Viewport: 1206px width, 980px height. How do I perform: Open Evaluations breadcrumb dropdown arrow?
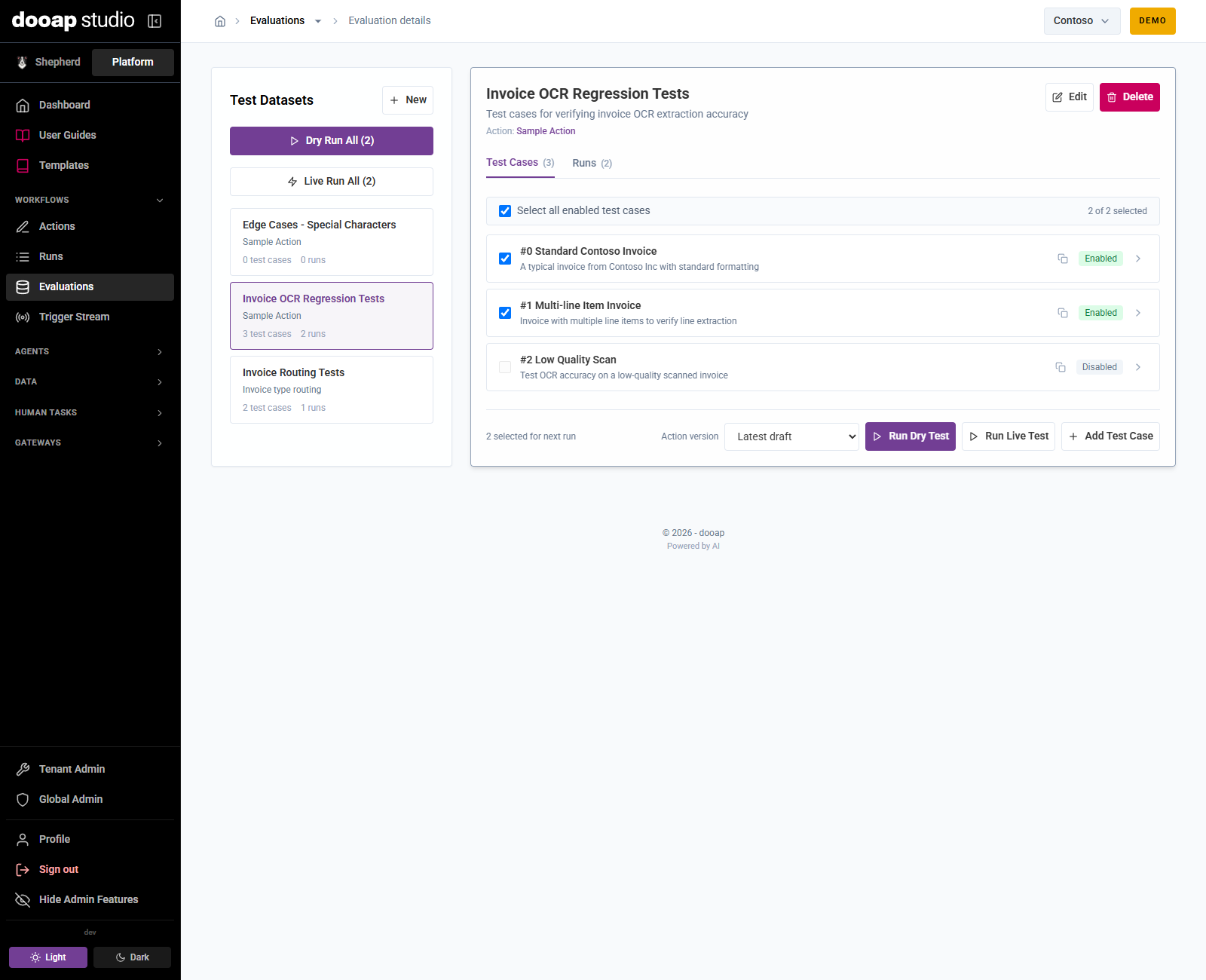(x=318, y=21)
